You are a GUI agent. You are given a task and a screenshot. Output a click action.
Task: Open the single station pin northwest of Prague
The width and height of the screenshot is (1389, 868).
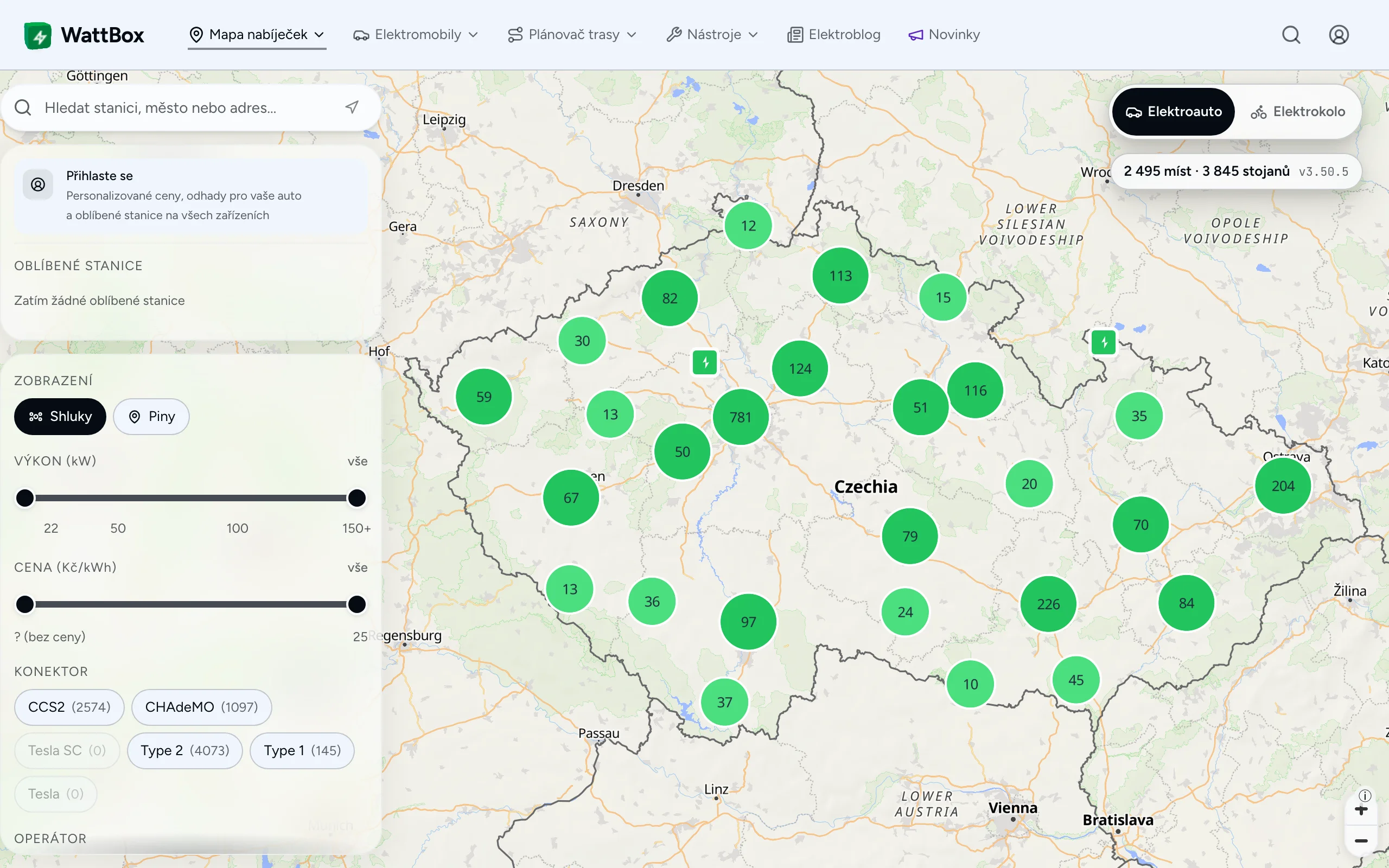tap(705, 363)
